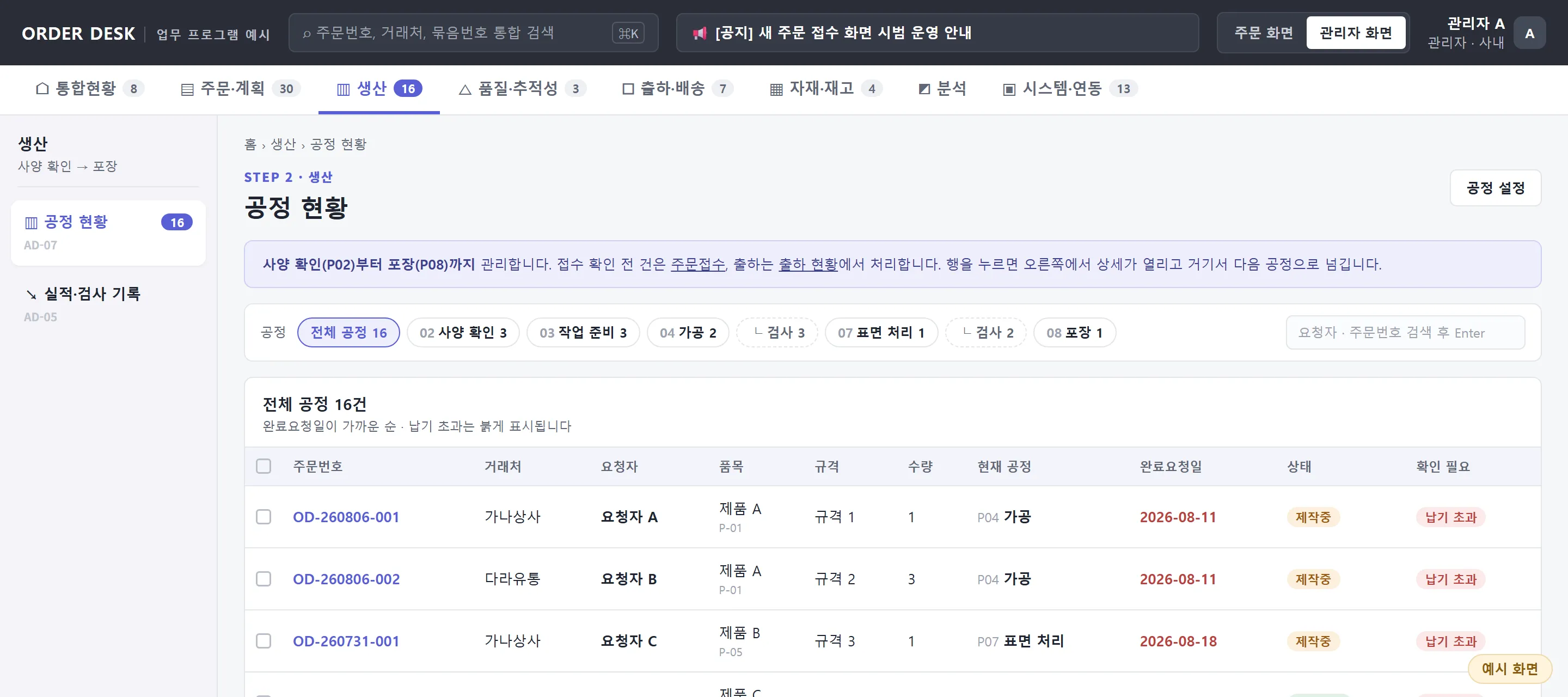Image resolution: width=1568 pixels, height=697 pixels.
Task: Click the arrow icon of 실적·검사 기록
Action: pos(31,295)
